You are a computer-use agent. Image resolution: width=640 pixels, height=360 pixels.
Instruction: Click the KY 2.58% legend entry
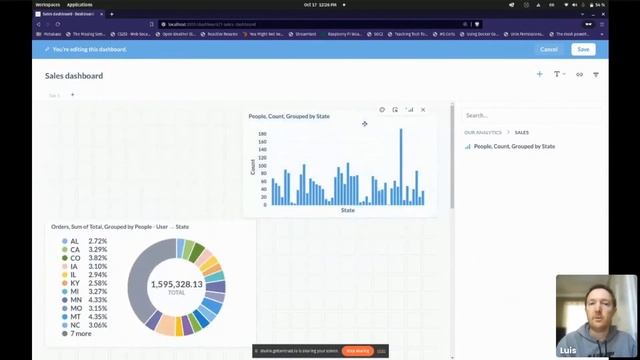tap(84, 283)
